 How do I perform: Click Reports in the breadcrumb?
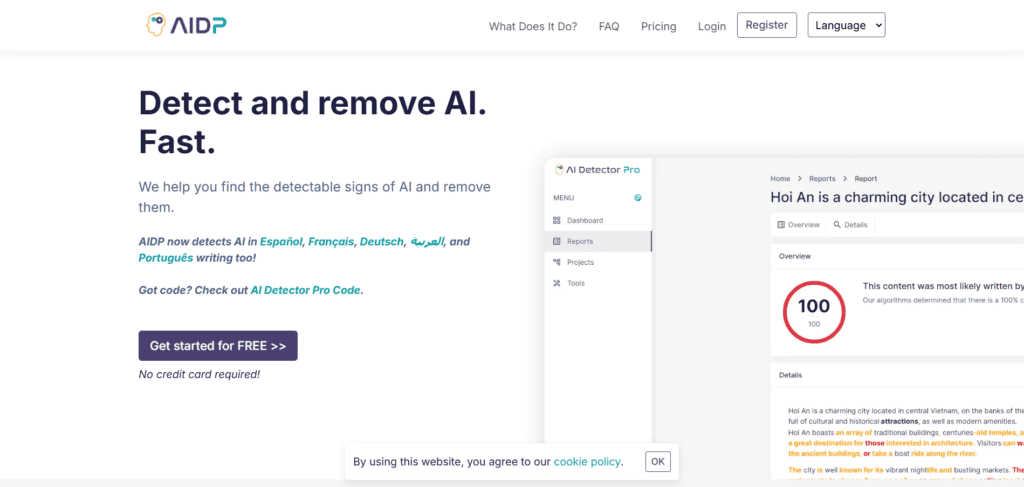(x=822, y=178)
